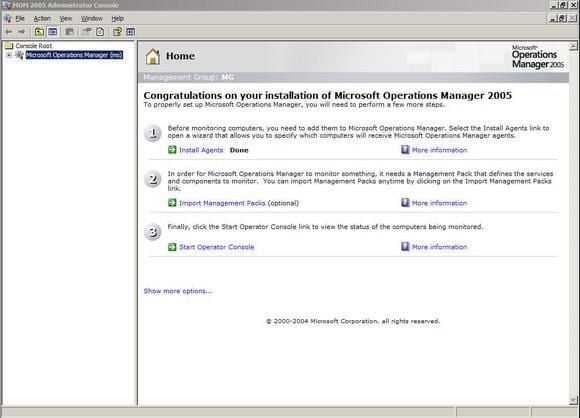The width and height of the screenshot is (580, 418).
Task: Select Console Root in the tree
Action: pyautogui.click(x=34, y=46)
